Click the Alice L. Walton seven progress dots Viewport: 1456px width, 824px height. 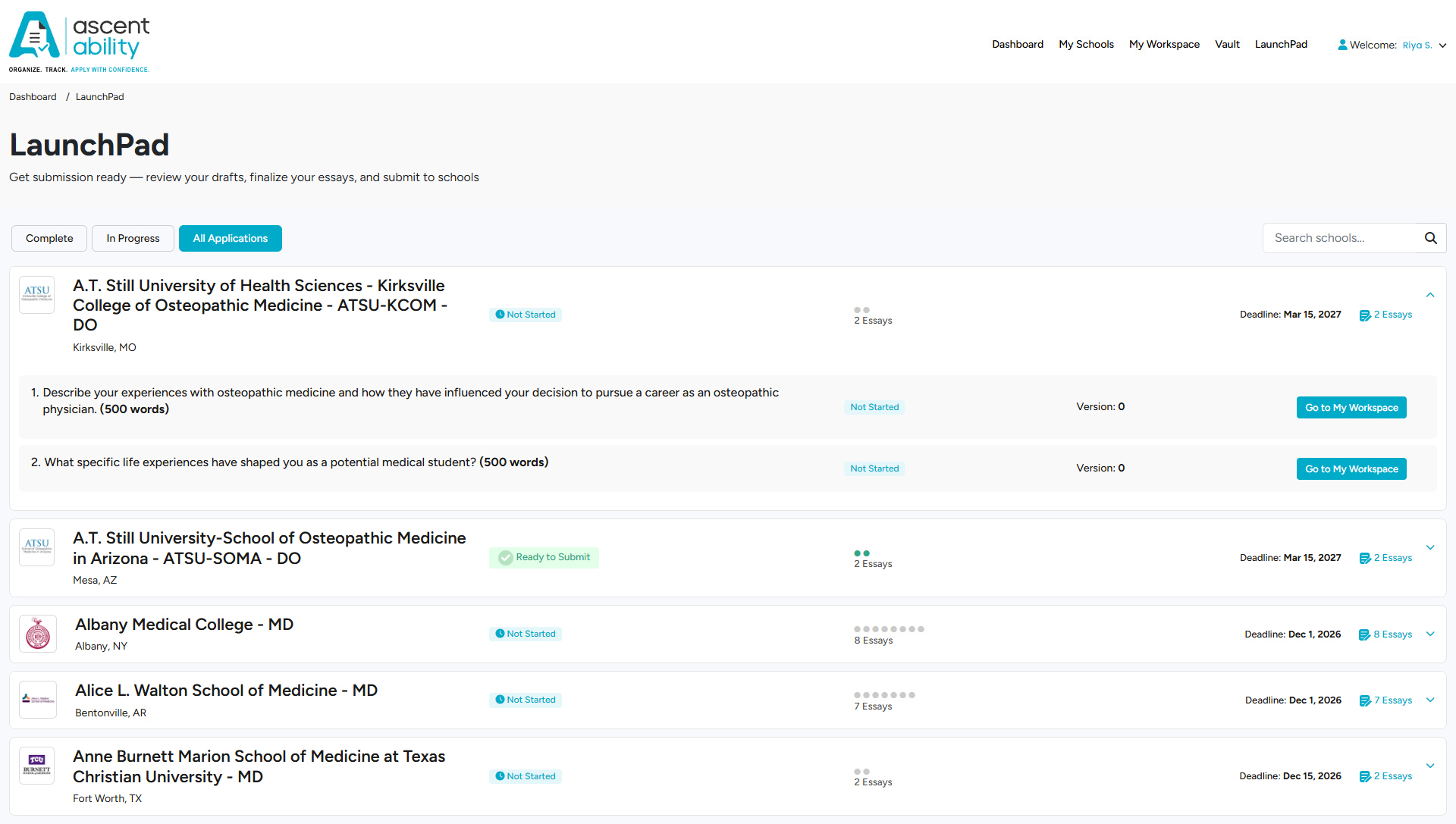point(884,695)
